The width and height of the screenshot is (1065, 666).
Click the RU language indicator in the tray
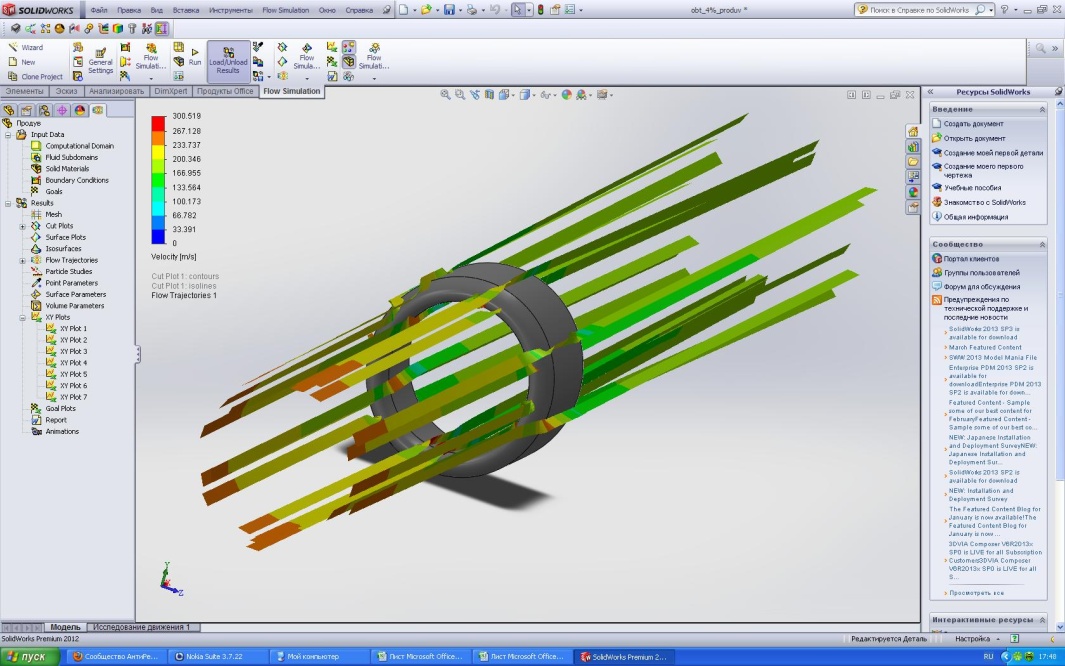pos(988,656)
